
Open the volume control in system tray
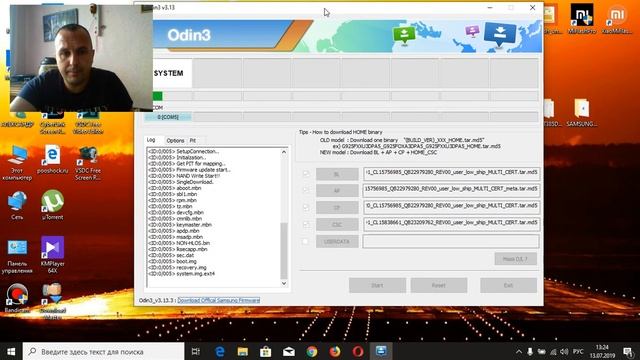pyautogui.click(x=564, y=351)
